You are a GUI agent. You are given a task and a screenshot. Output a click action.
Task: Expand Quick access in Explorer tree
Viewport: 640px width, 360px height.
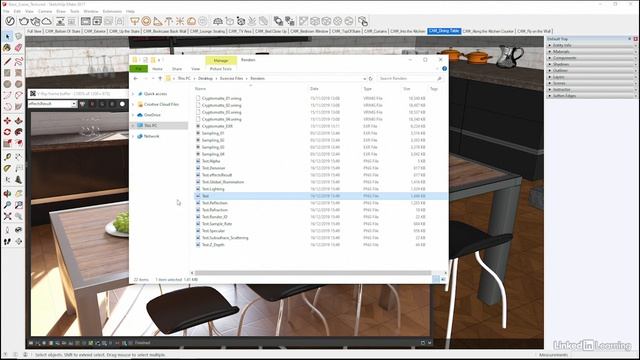click(x=133, y=94)
